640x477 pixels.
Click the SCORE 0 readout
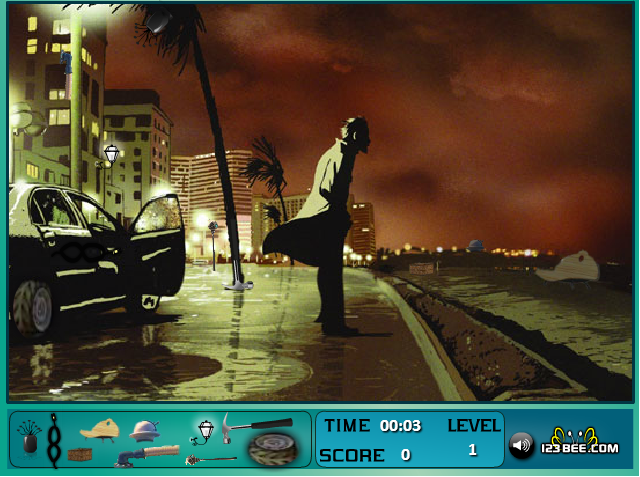click(365, 455)
